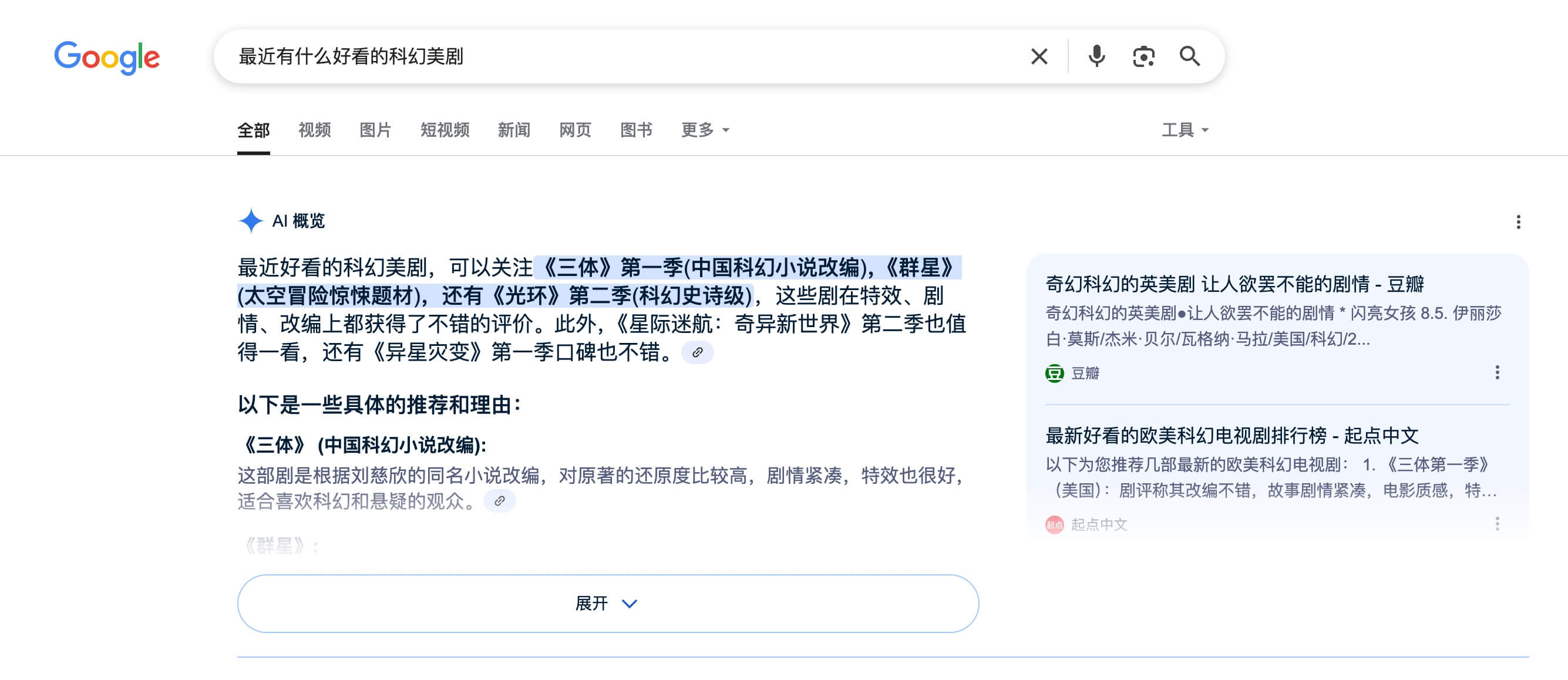This screenshot has width=1568, height=680.
Task: Click the 起点中文 result snippet text
Action: [x=1271, y=477]
